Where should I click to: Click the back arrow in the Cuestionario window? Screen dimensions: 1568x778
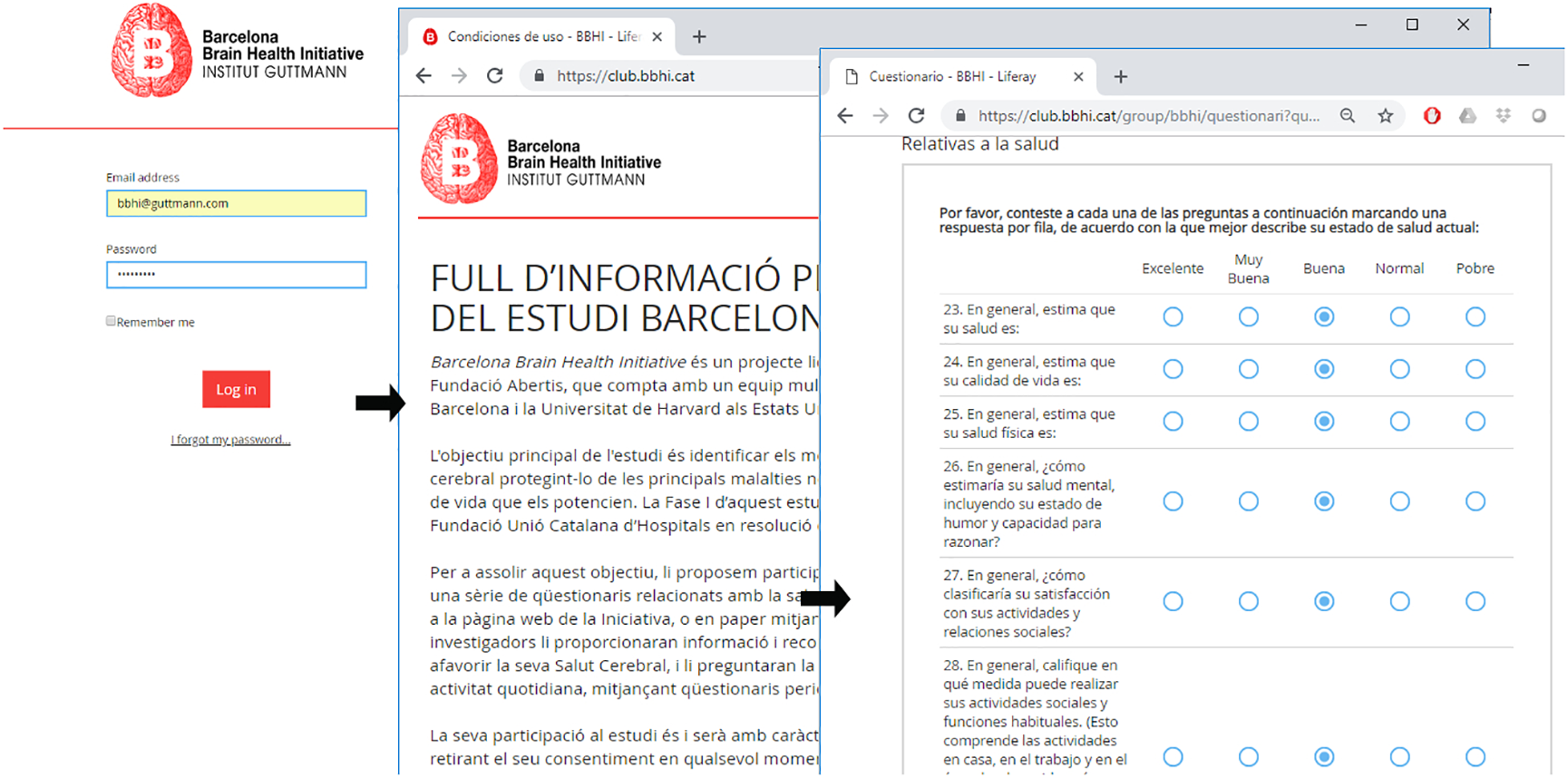pos(845,116)
